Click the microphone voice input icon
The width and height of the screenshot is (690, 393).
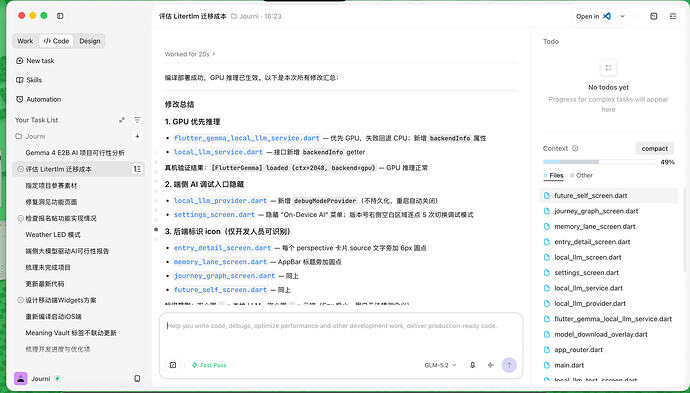coord(472,365)
